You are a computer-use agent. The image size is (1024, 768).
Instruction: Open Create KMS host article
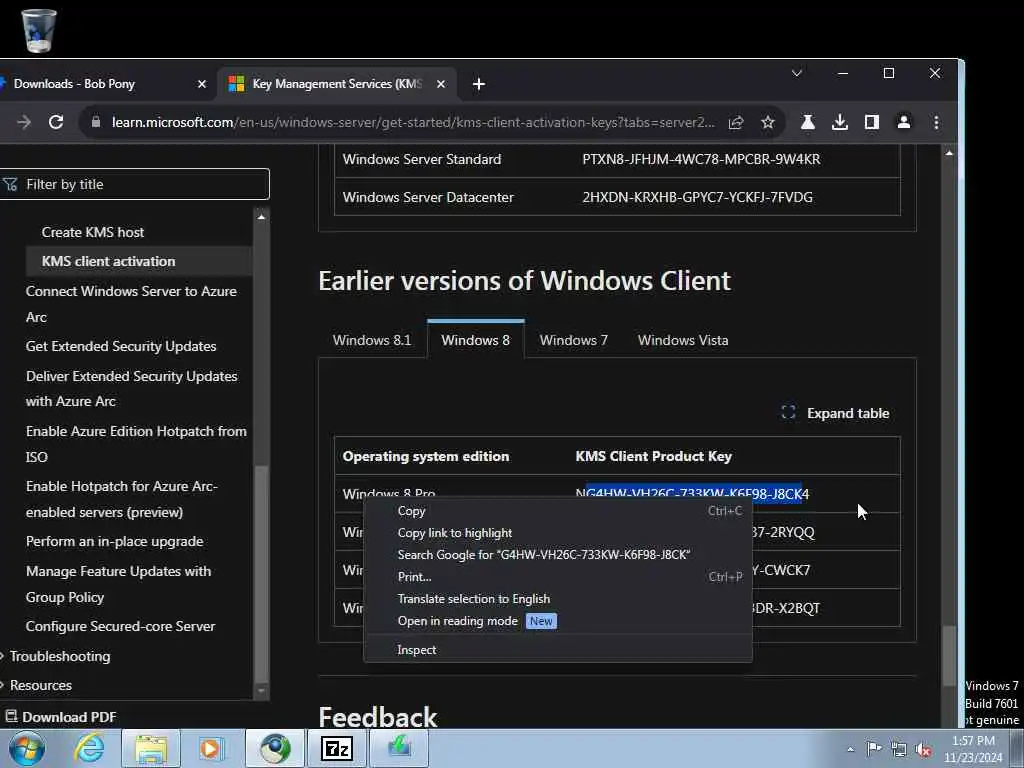click(x=93, y=232)
